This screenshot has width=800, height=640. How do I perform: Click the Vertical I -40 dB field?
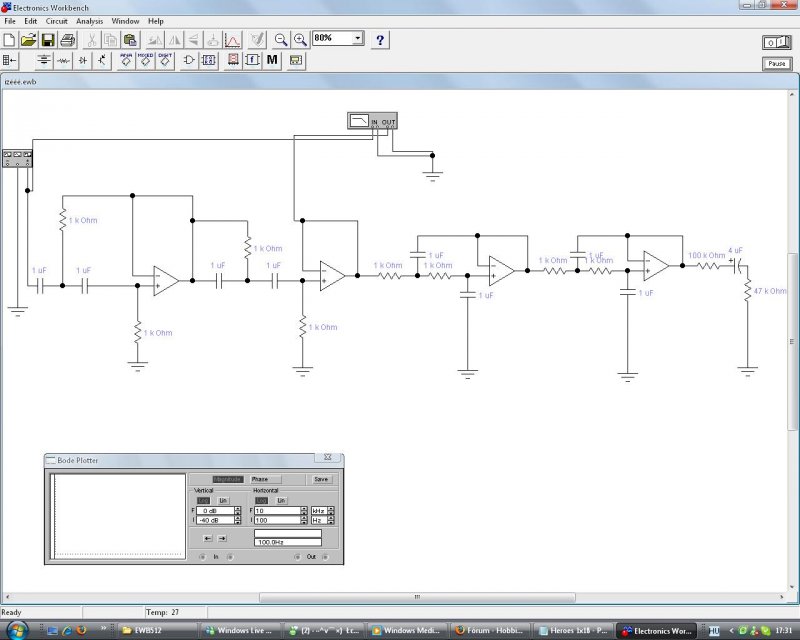(x=215, y=520)
